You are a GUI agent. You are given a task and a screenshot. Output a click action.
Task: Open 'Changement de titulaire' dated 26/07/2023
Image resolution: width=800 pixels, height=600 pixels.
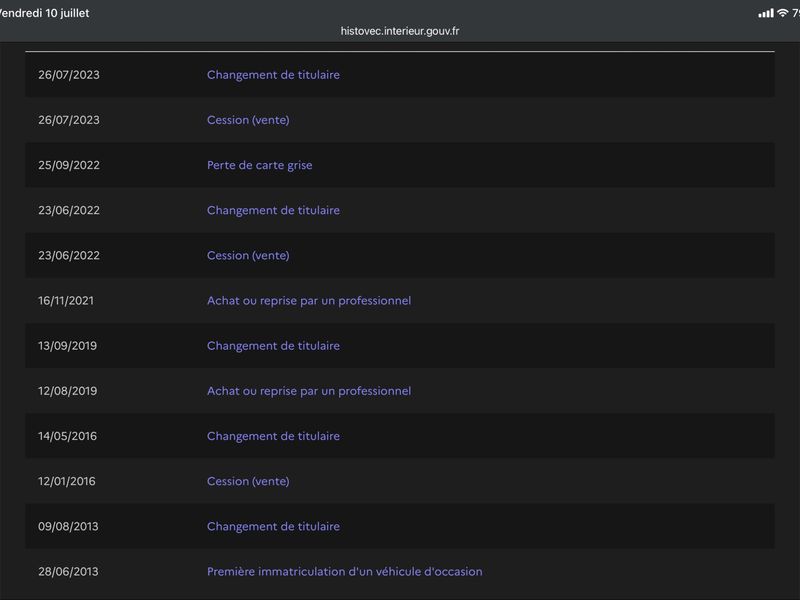coord(273,75)
